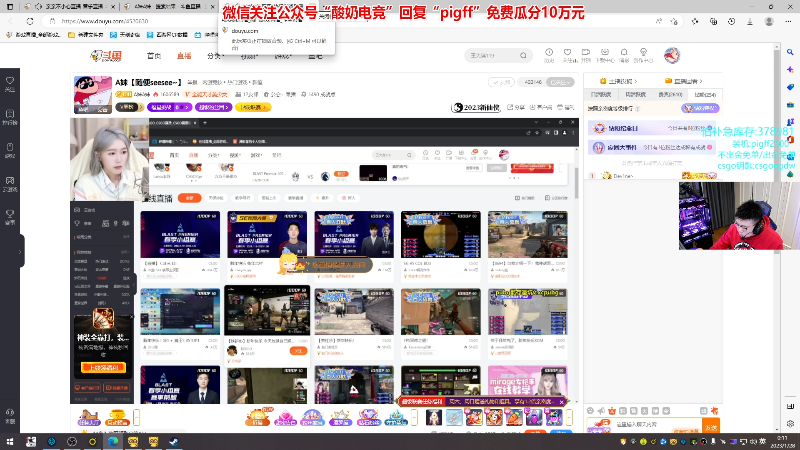
Task: Open Edge browser in taskbar
Action: [x=113, y=441]
